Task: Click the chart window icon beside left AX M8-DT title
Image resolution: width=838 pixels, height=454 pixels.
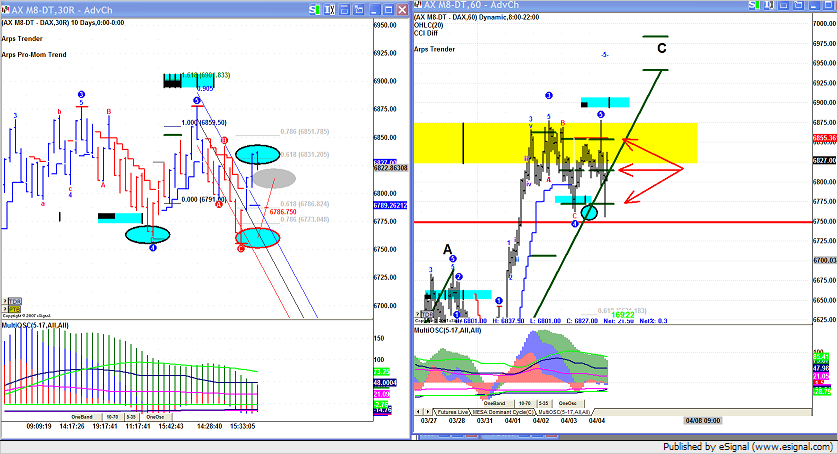Action: [5, 8]
